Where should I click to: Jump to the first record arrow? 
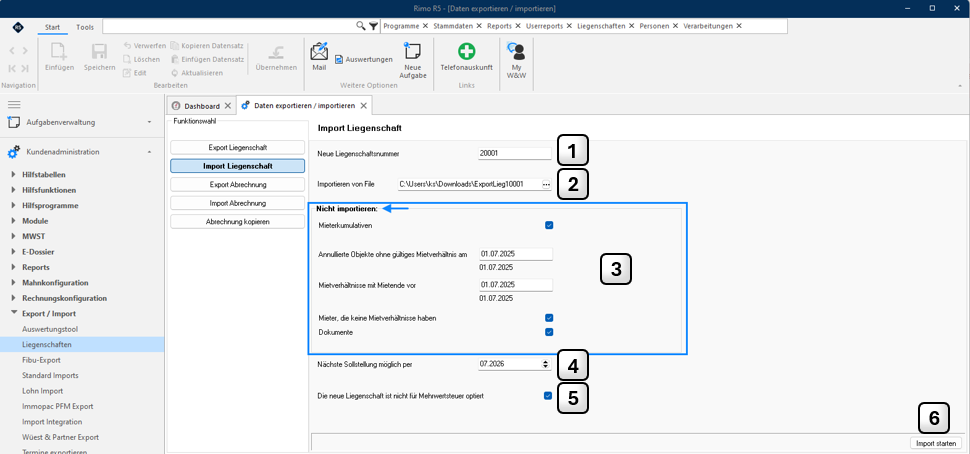point(12,68)
